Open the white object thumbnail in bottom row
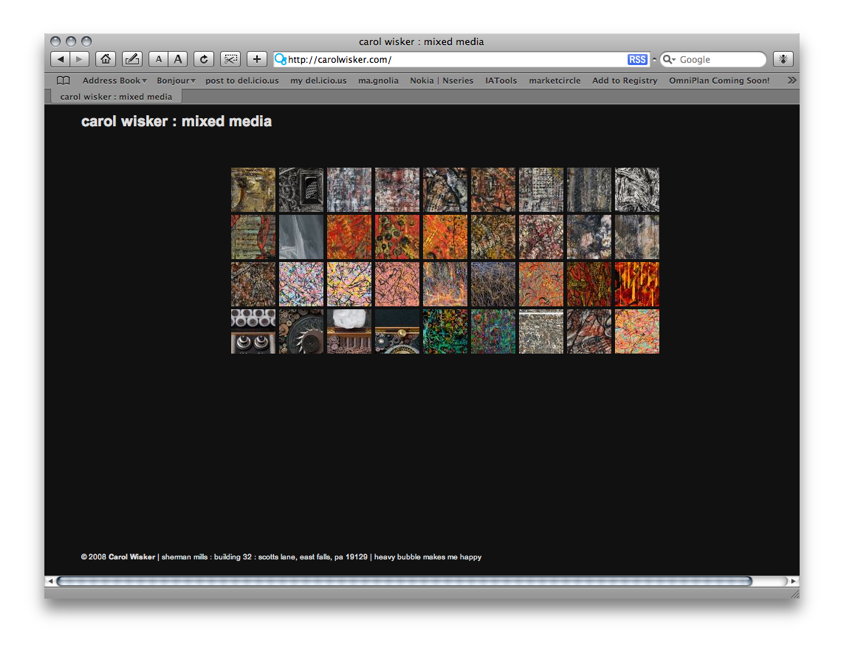 349,332
